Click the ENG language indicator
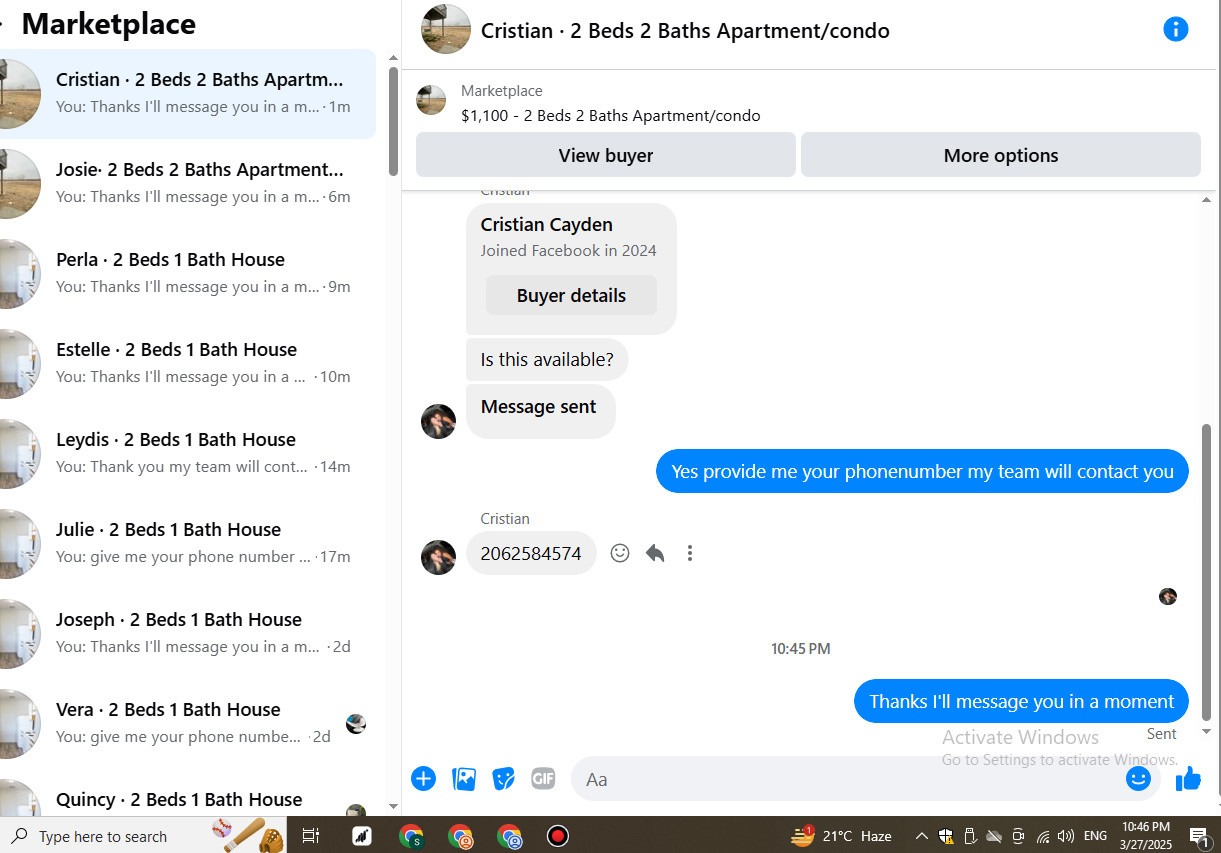Viewport: 1221px width, 853px height. point(1095,836)
